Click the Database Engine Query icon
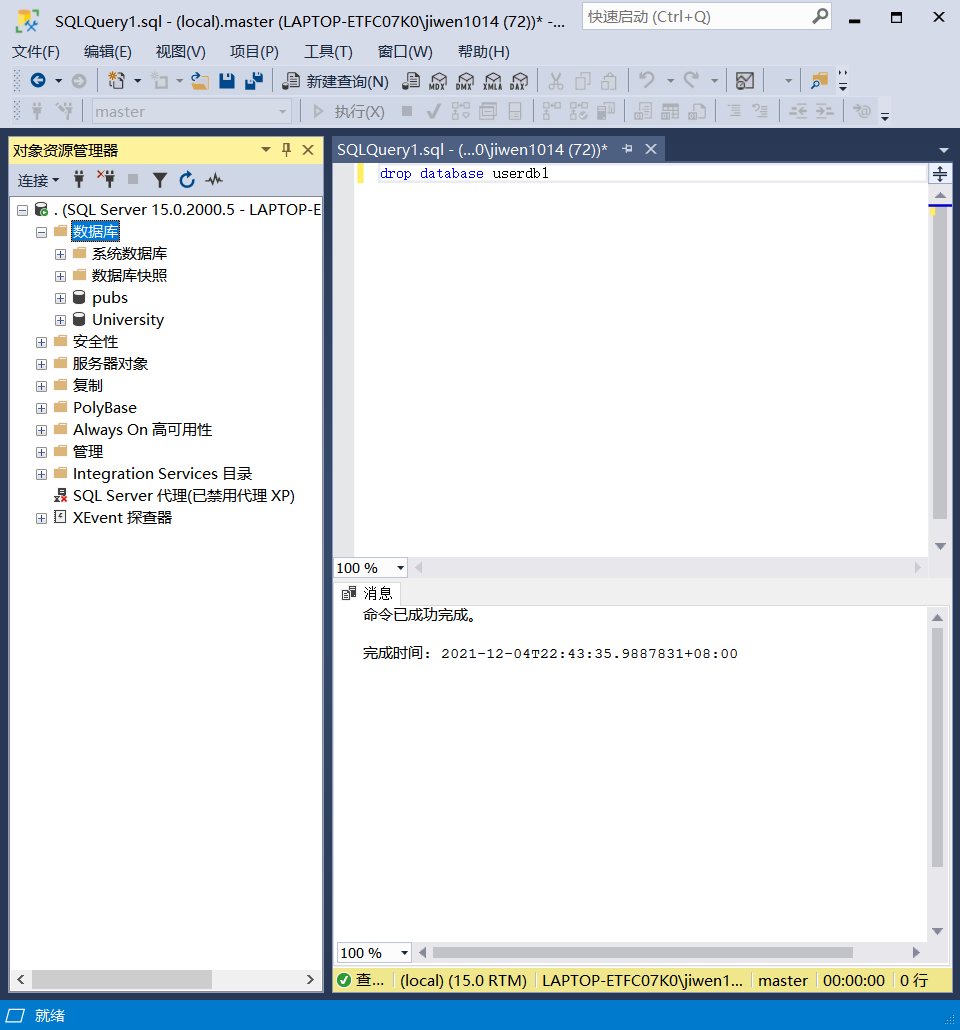This screenshot has height=1030, width=960. tap(411, 81)
